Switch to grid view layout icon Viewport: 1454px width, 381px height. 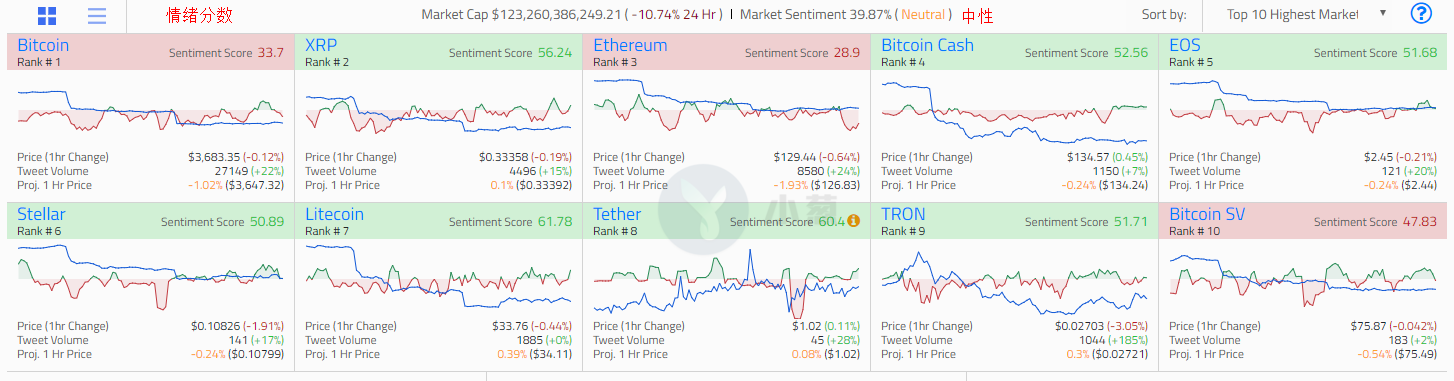(x=47, y=16)
